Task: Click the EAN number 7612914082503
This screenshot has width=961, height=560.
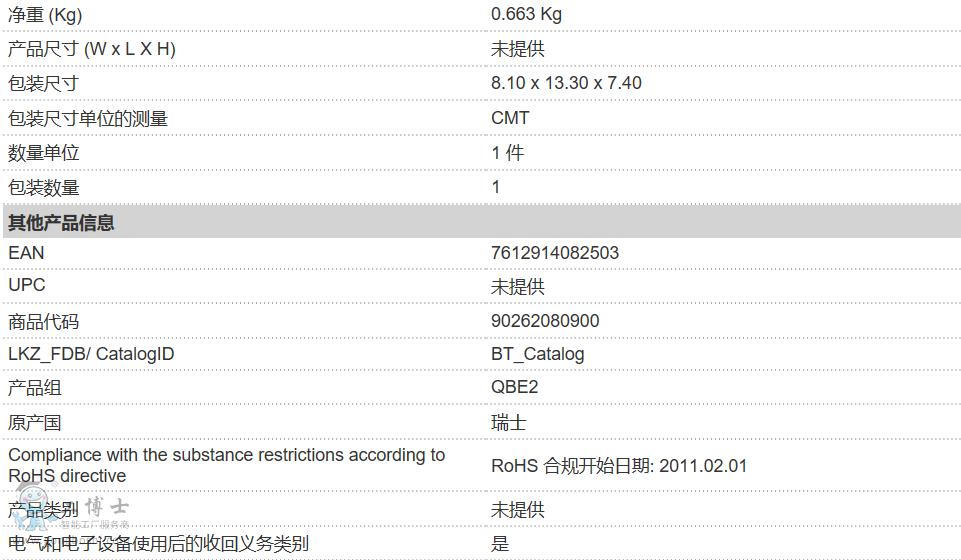Action: (555, 253)
